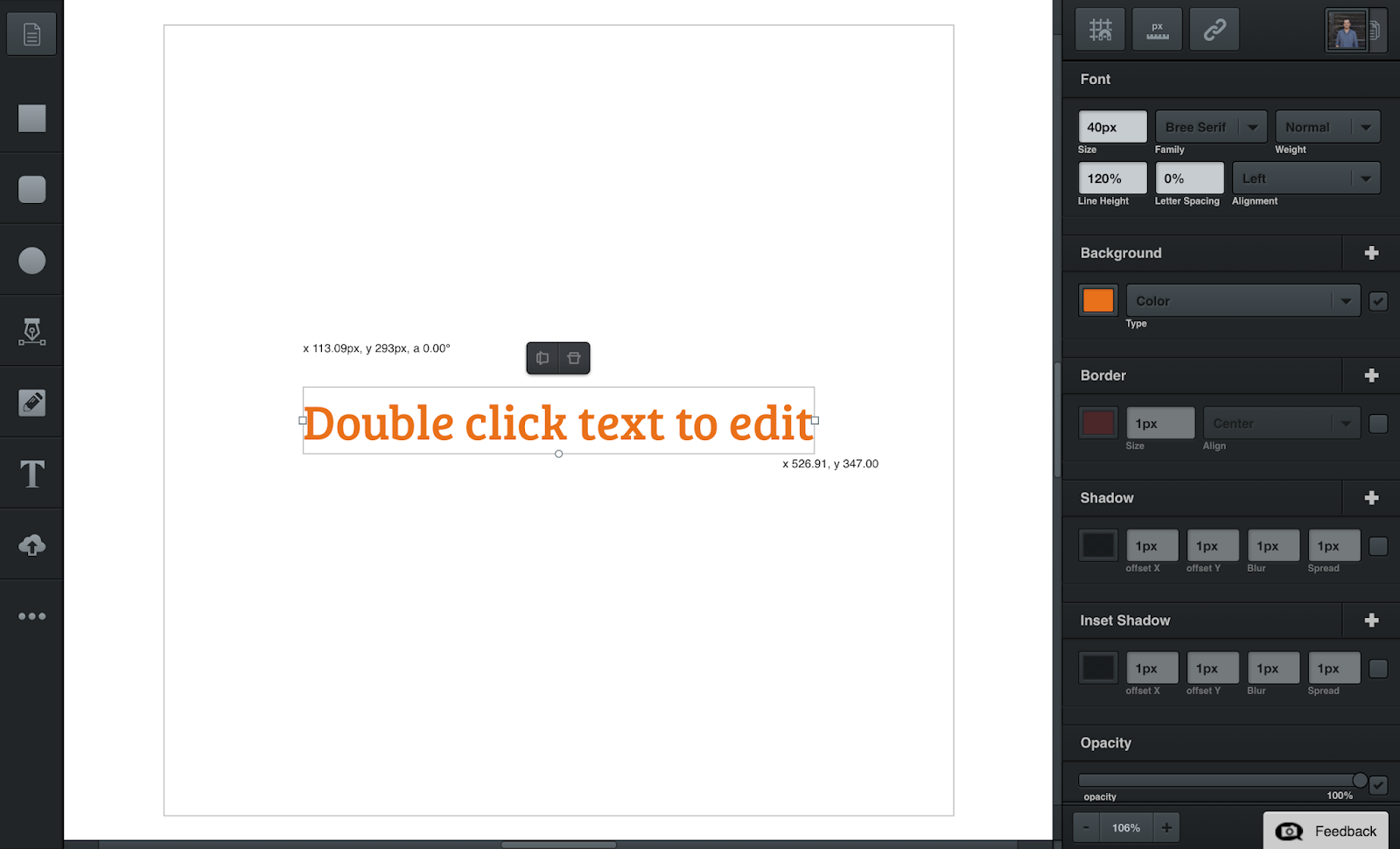Select the pencil draw tool
The width and height of the screenshot is (1400, 849).
click(x=31, y=403)
